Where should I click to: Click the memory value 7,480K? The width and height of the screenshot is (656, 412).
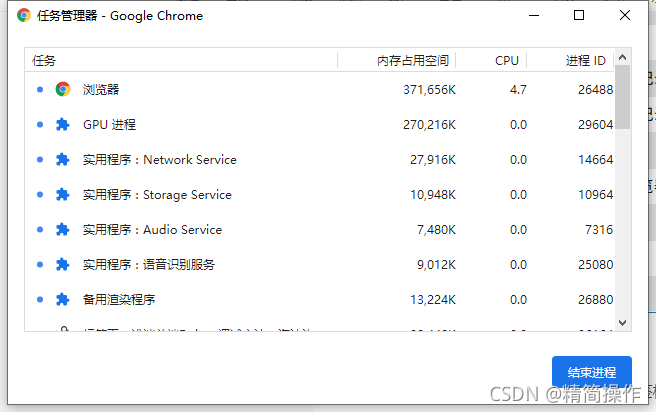(436, 230)
